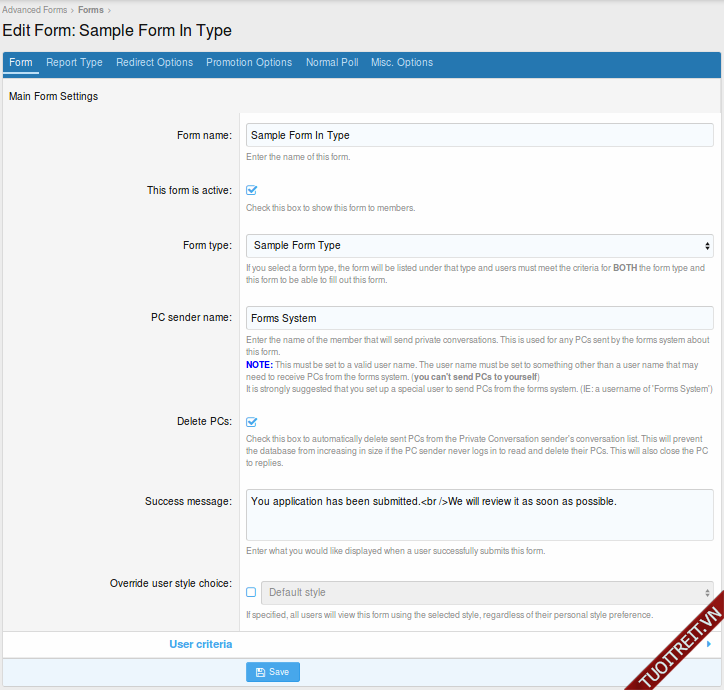
Task: Go to the Normal Poll tab
Action: [332, 62]
